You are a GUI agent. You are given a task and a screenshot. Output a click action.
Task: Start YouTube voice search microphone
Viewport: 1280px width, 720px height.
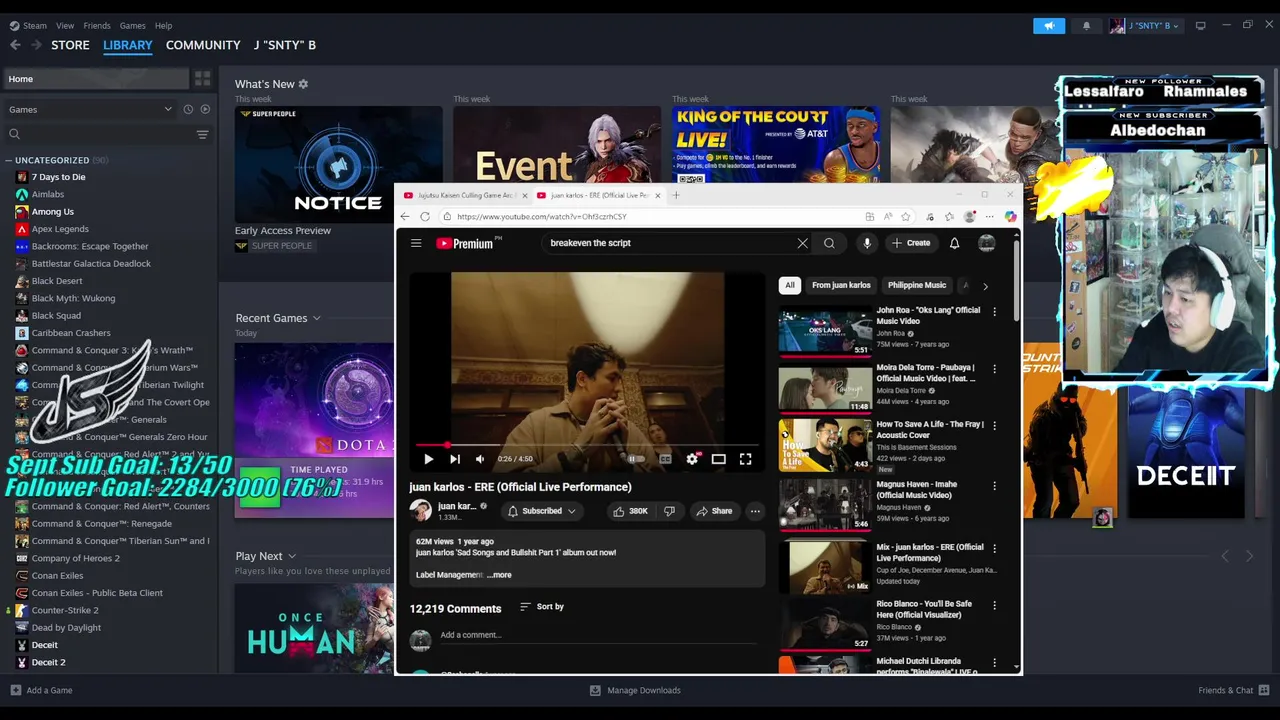[867, 243]
